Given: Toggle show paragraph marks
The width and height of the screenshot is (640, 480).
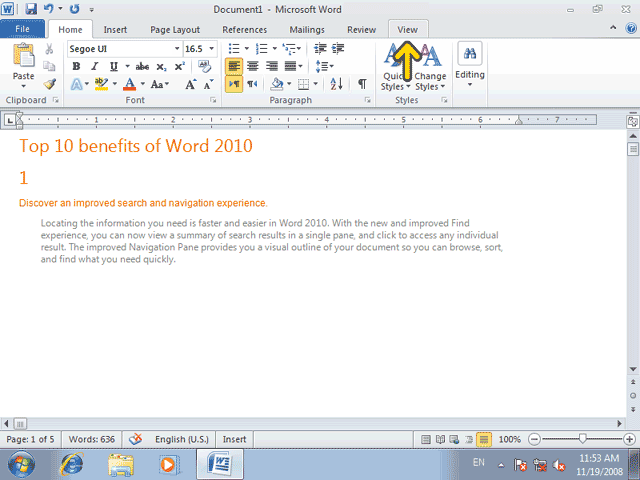Looking at the screenshot, I should pos(362,84).
